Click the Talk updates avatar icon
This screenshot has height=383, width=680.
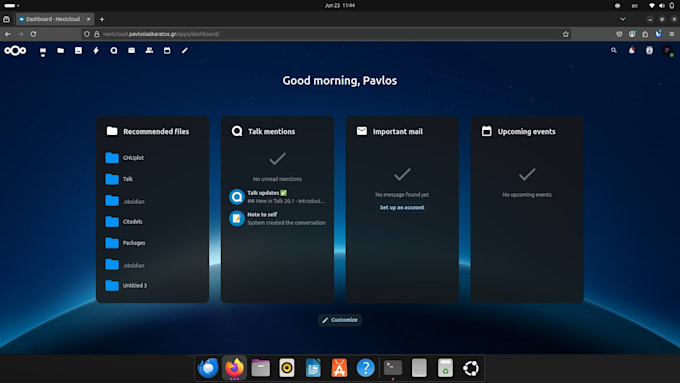point(237,197)
